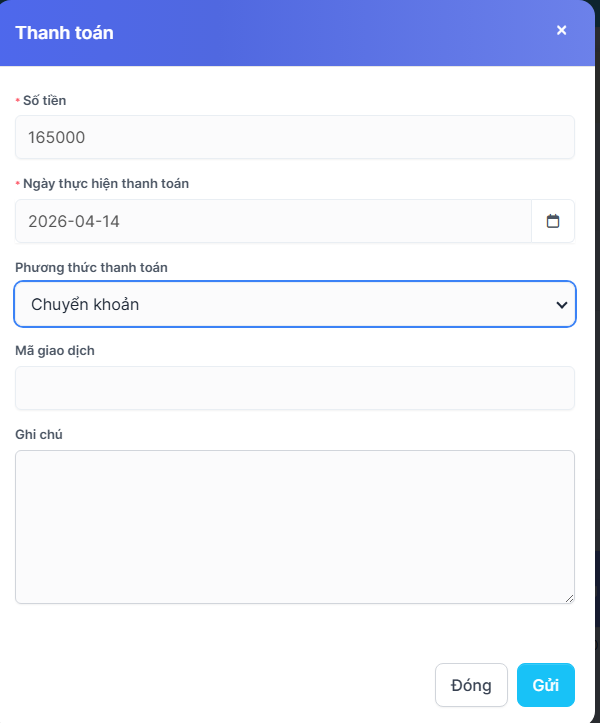This screenshot has width=600, height=723.
Task: Click the Số tiền field label
Action: 45,100
